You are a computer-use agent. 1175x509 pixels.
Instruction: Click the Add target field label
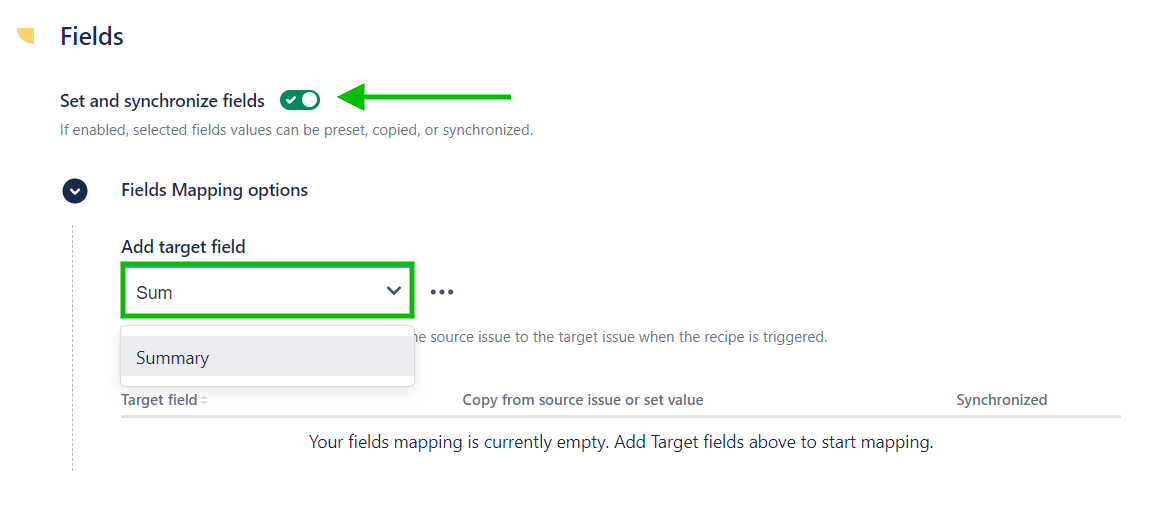pyautogui.click(x=183, y=247)
